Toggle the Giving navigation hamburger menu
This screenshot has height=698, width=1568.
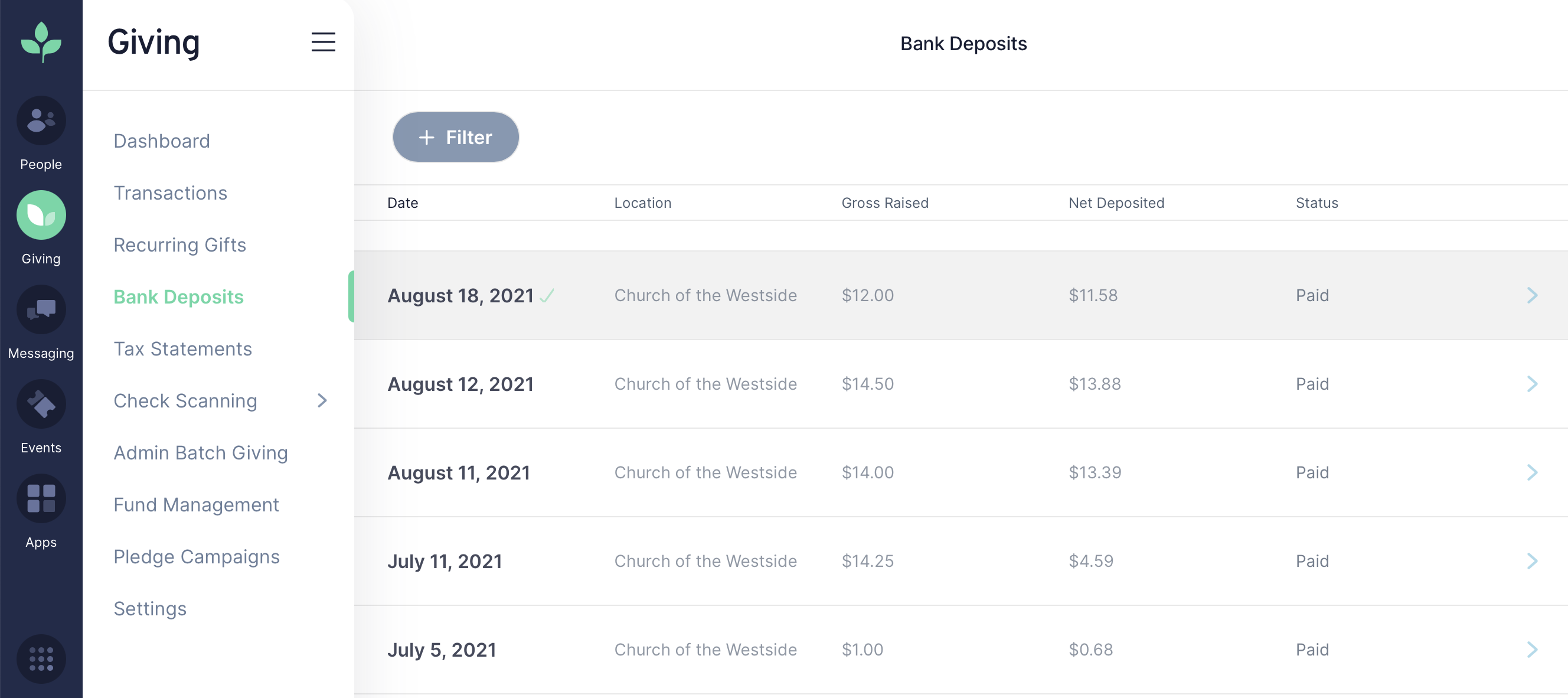click(x=323, y=42)
